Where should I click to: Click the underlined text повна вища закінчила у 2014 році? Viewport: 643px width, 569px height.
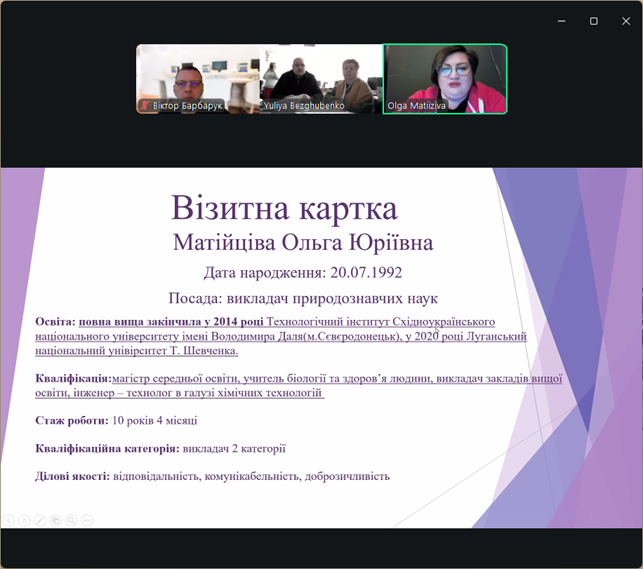coord(171,321)
